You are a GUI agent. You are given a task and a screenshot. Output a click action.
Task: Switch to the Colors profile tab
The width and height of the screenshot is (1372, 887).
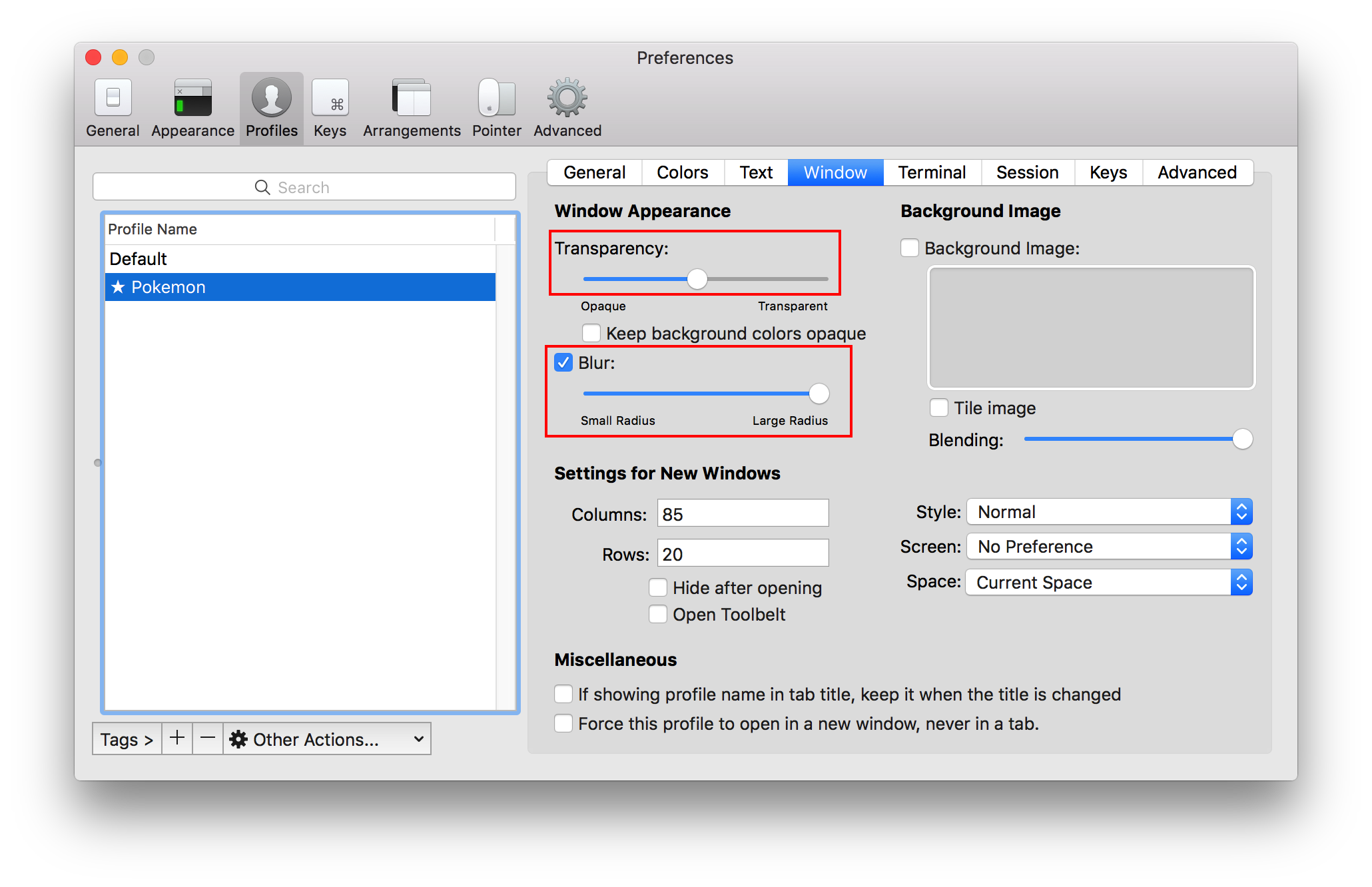click(x=682, y=172)
